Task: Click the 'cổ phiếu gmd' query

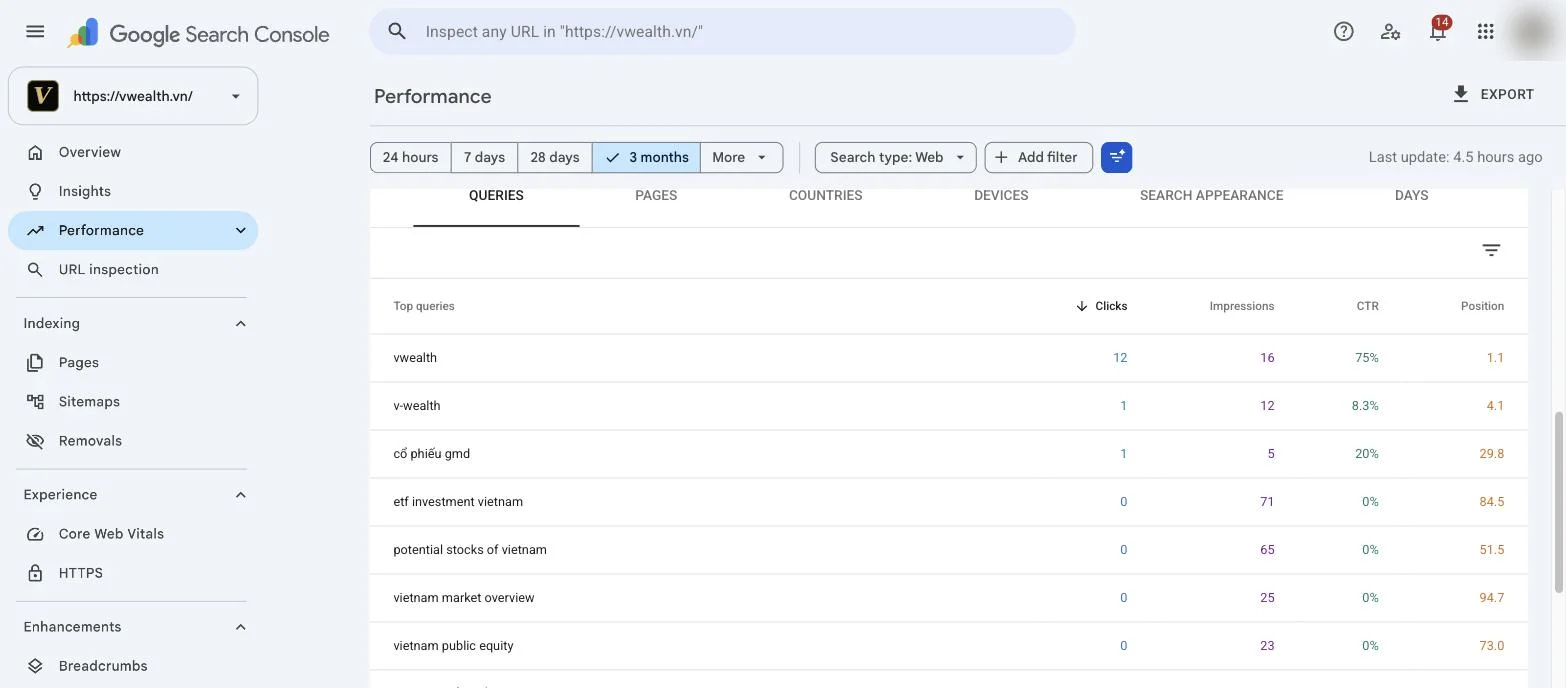Action: tap(431, 454)
